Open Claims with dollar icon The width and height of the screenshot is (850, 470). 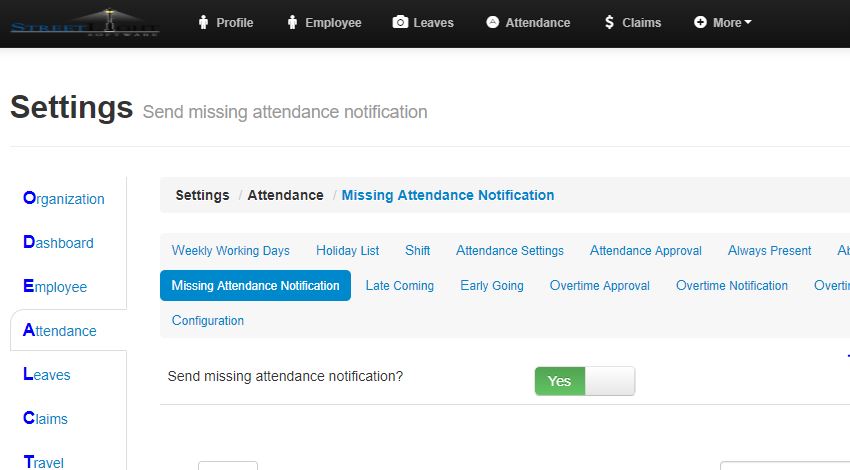click(x=632, y=22)
